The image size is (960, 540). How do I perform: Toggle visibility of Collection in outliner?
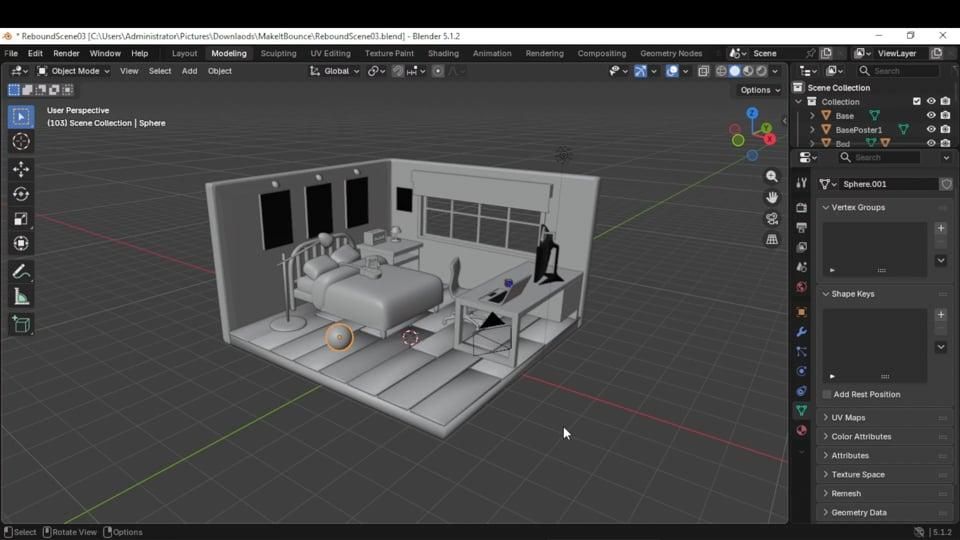pos(931,101)
